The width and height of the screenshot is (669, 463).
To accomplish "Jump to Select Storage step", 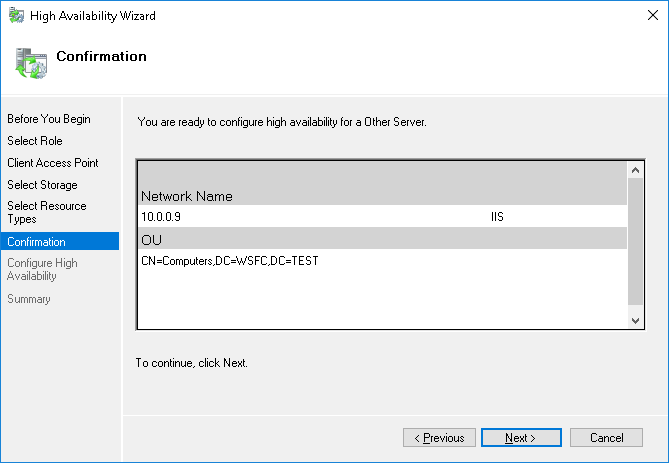I will pos(42,185).
